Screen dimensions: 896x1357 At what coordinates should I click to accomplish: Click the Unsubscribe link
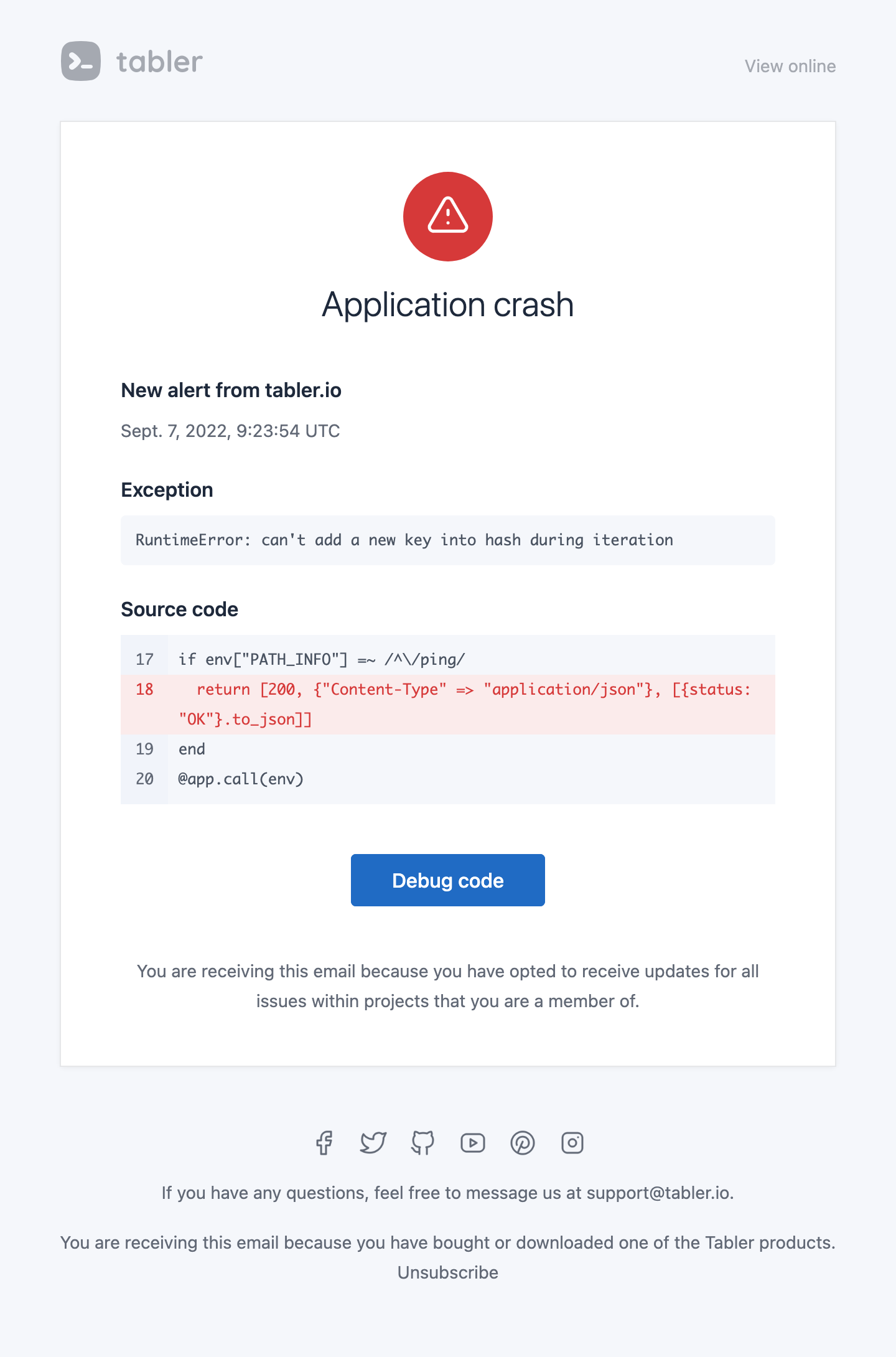coord(448,1272)
